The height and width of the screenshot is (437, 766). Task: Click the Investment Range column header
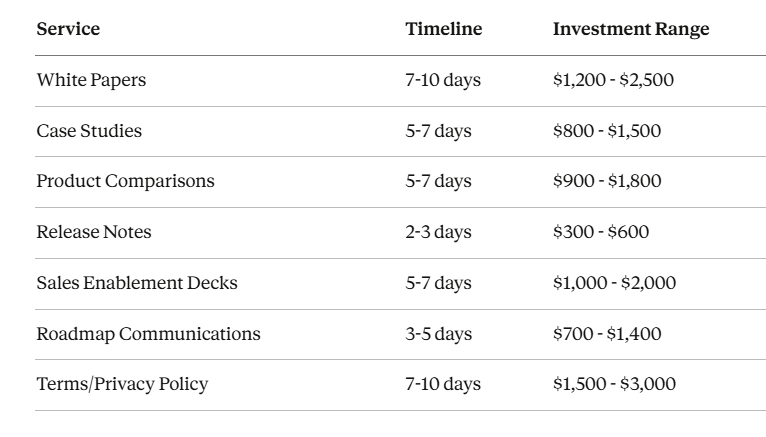(630, 29)
